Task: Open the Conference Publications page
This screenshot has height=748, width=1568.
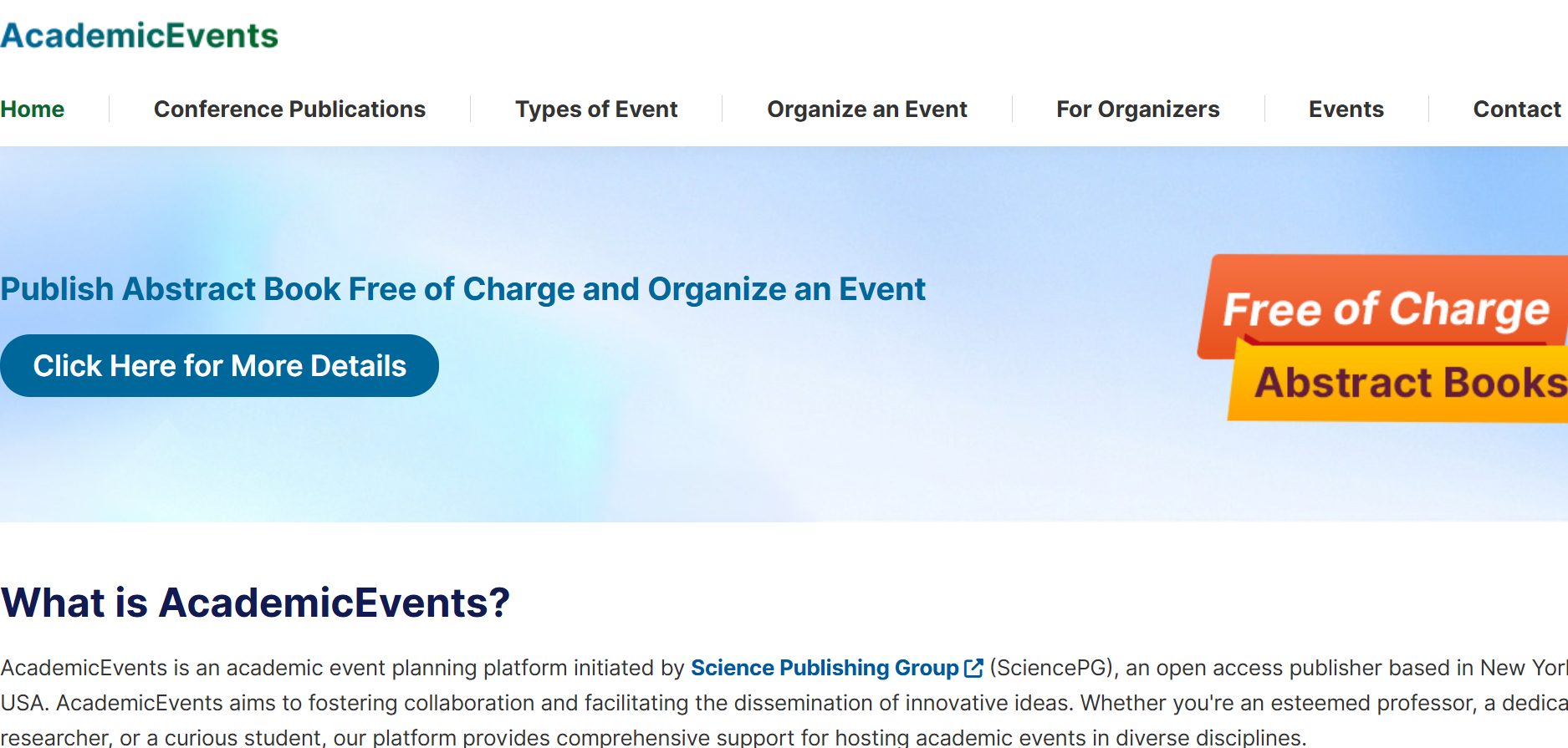Action: click(x=289, y=109)
